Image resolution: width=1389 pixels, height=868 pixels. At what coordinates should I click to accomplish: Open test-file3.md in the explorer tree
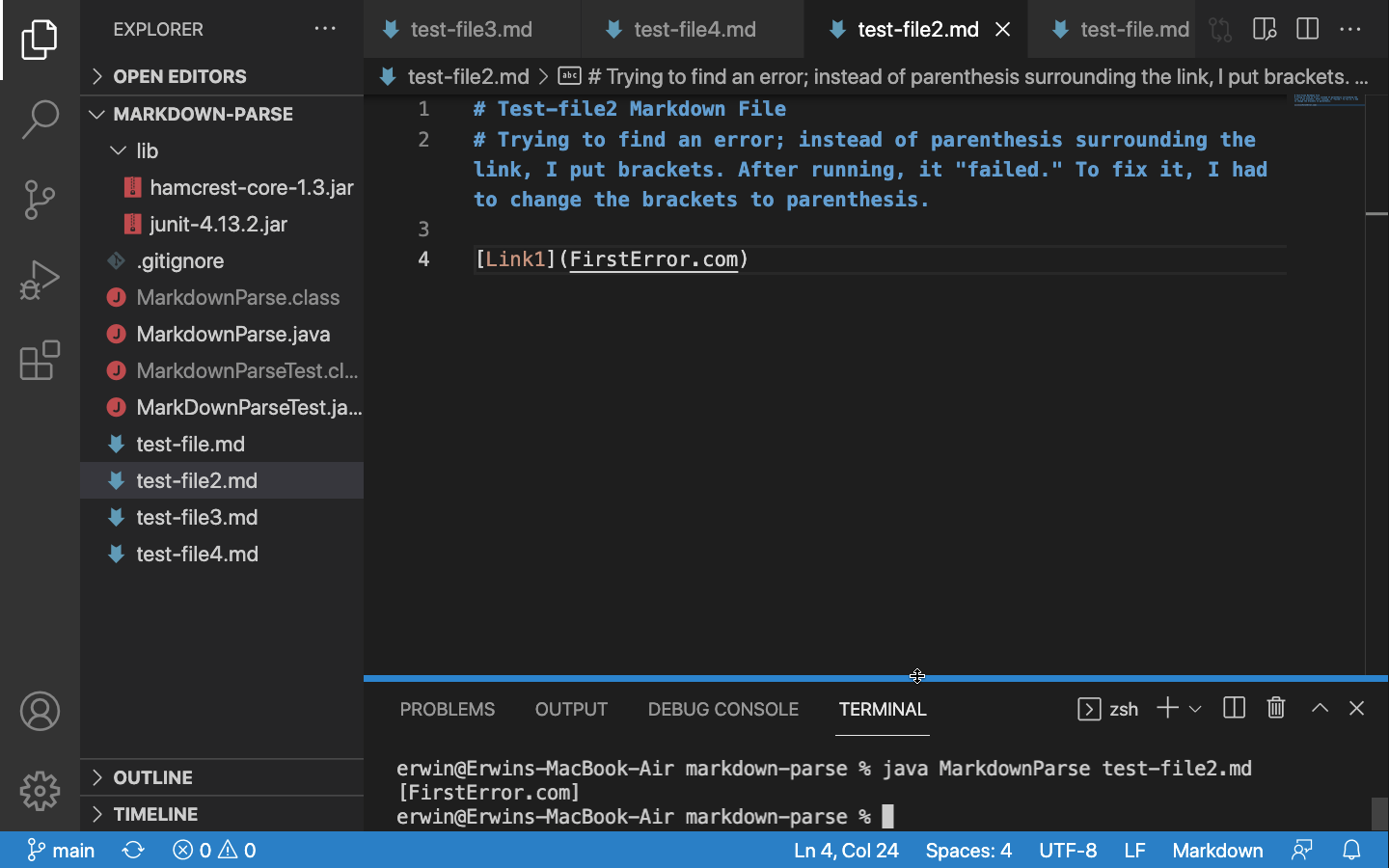(222, 517)
